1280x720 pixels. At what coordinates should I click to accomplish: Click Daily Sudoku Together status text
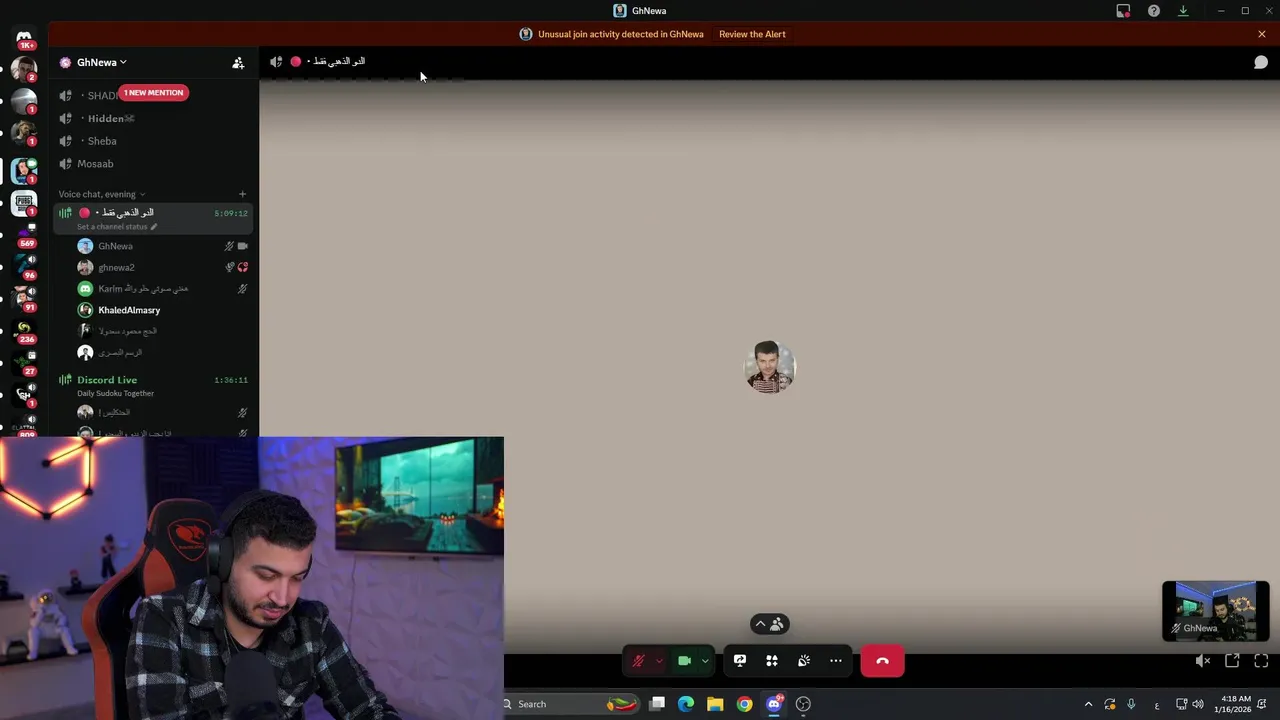(x=115, y=393)
